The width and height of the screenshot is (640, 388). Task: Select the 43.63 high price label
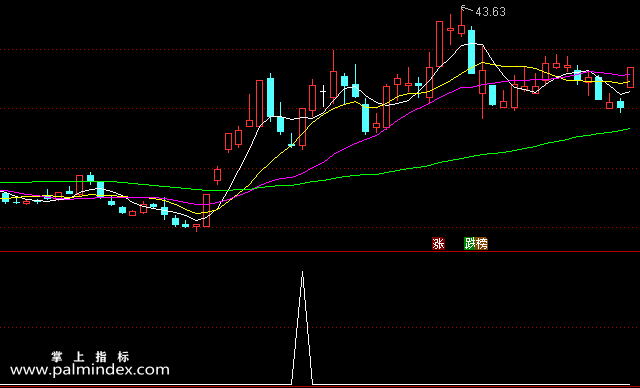point(491,12)
